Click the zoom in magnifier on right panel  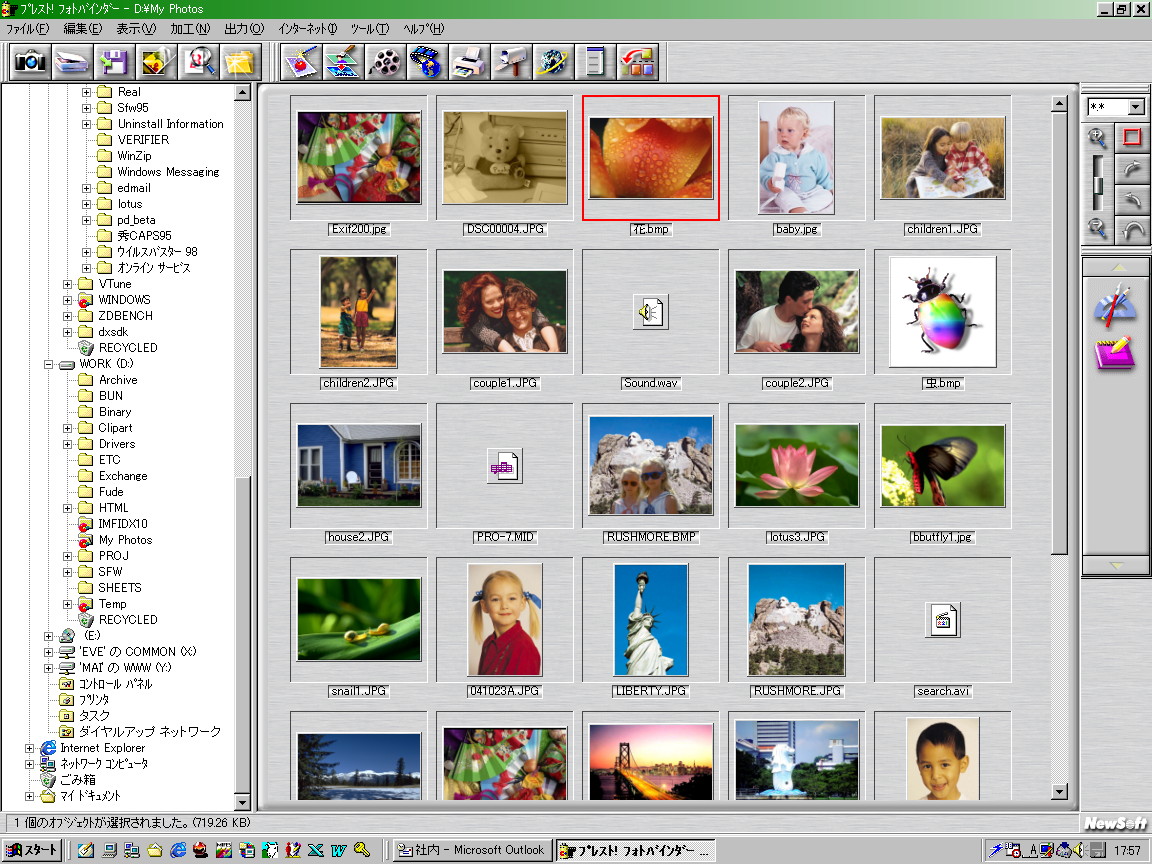pos(1098,139)
